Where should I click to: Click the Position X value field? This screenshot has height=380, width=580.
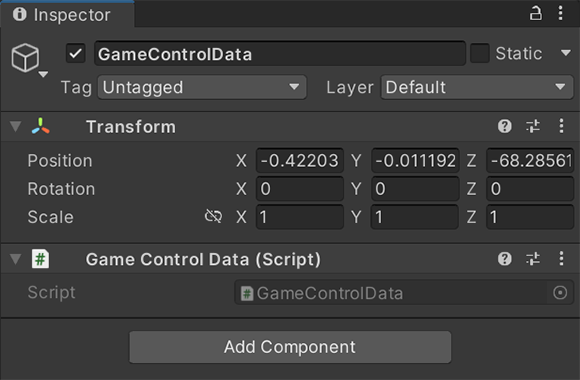click(300, 161)
